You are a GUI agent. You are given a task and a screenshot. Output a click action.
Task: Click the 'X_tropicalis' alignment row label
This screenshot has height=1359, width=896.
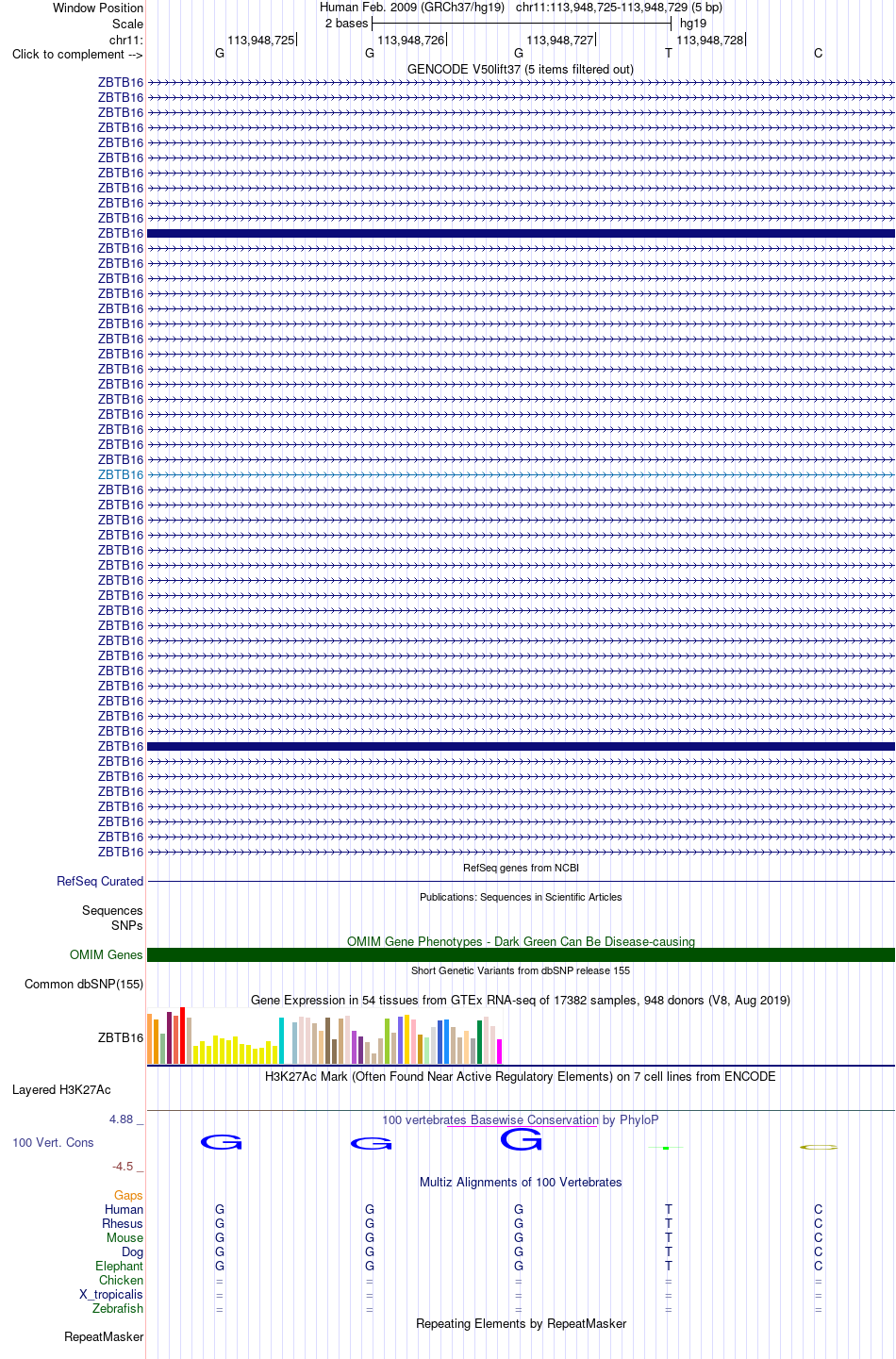pyautogui.click(x=111, y=1294)
